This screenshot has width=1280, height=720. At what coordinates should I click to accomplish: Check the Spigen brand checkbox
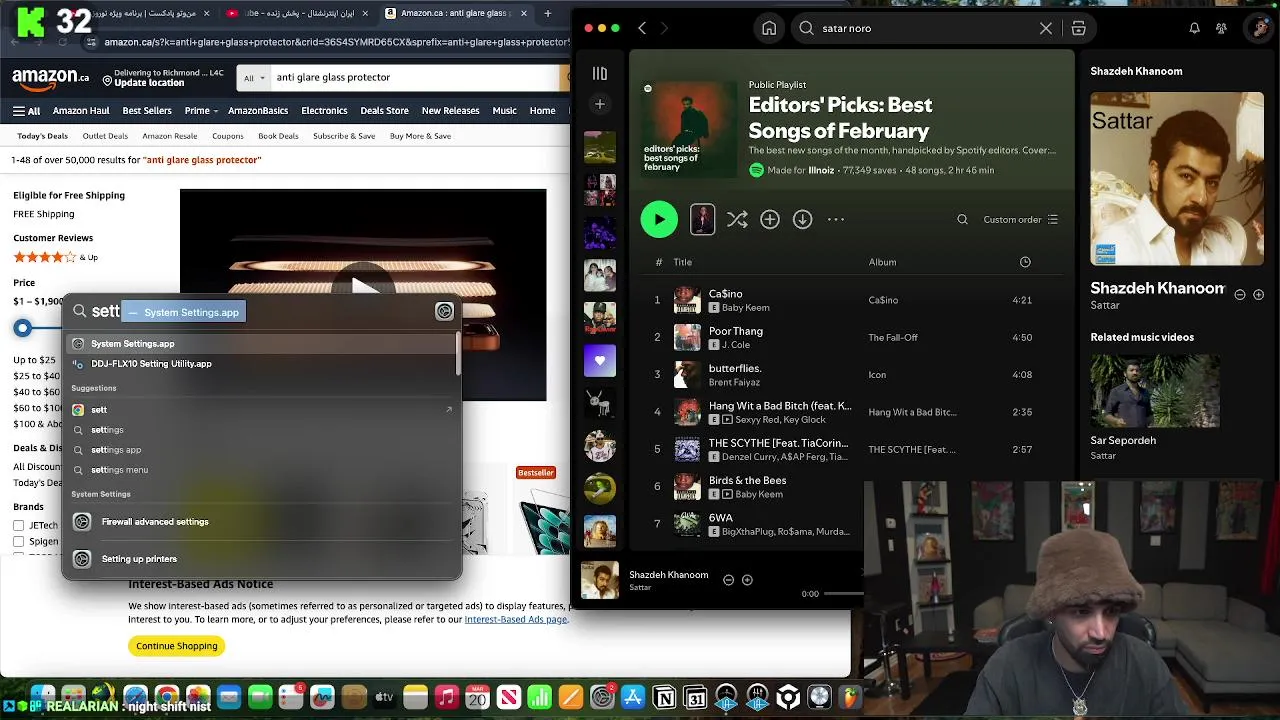(x=18, y=542)
